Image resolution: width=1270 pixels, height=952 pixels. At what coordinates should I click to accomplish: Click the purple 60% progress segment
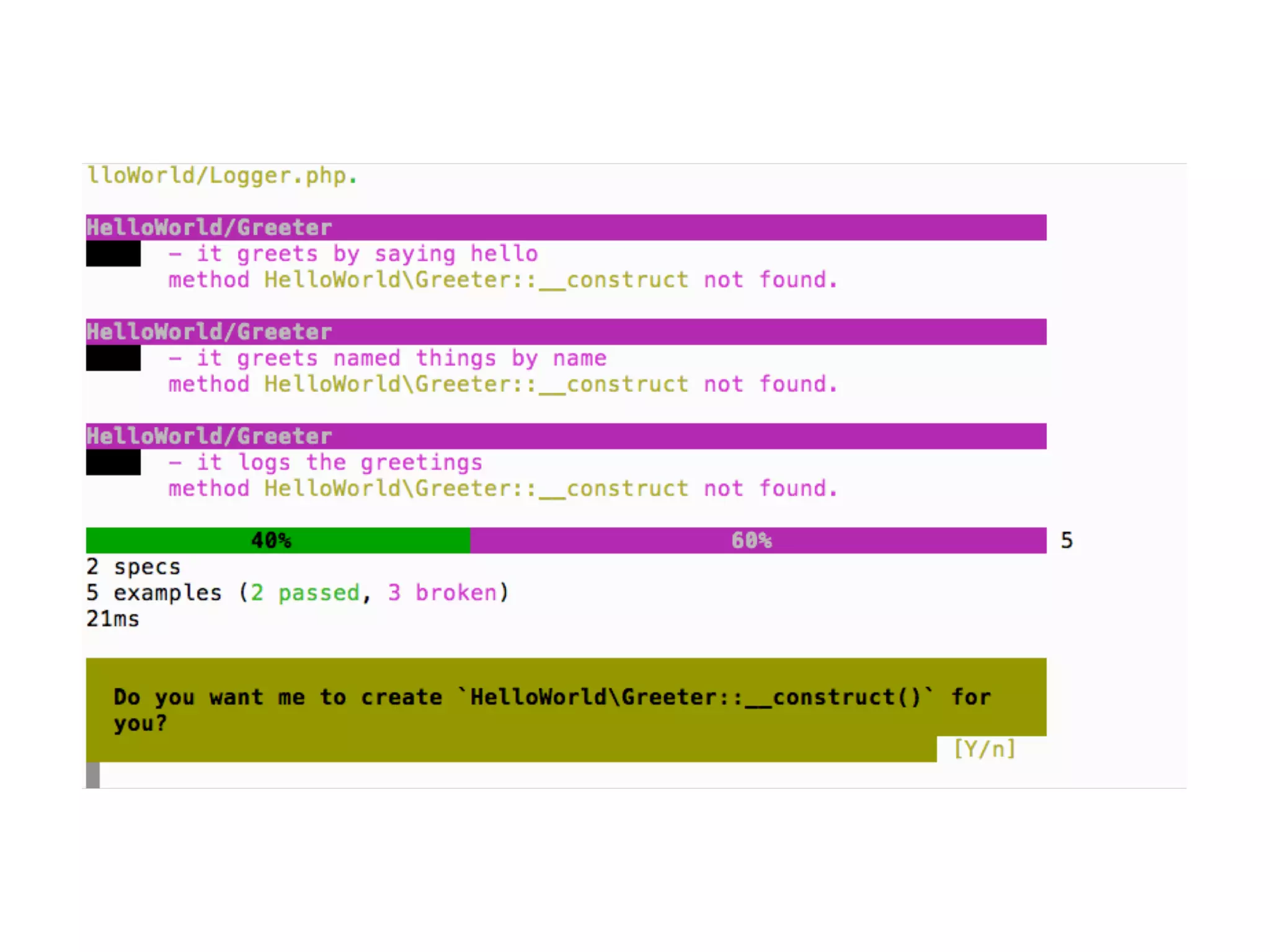[758, 540]
